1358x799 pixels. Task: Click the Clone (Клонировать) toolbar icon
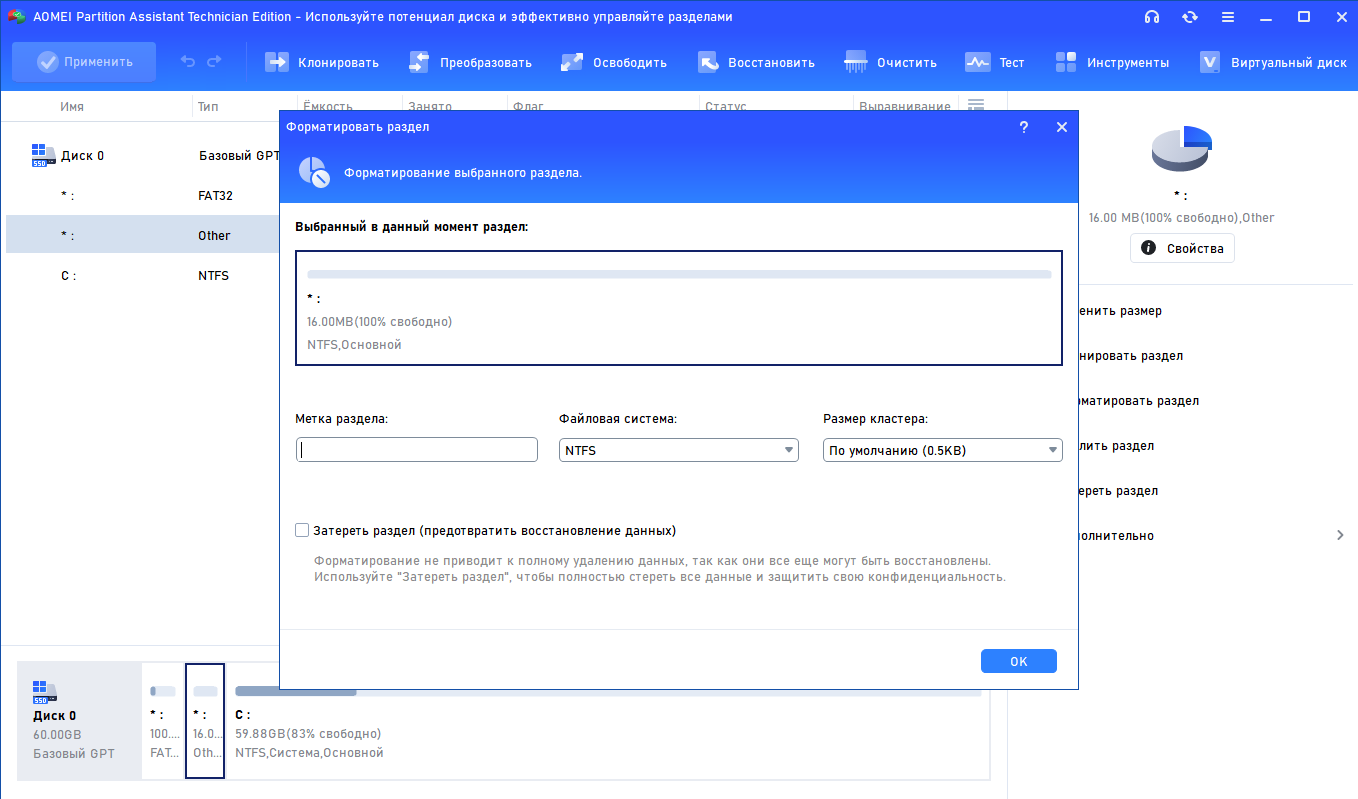click(x=277, y=62)
